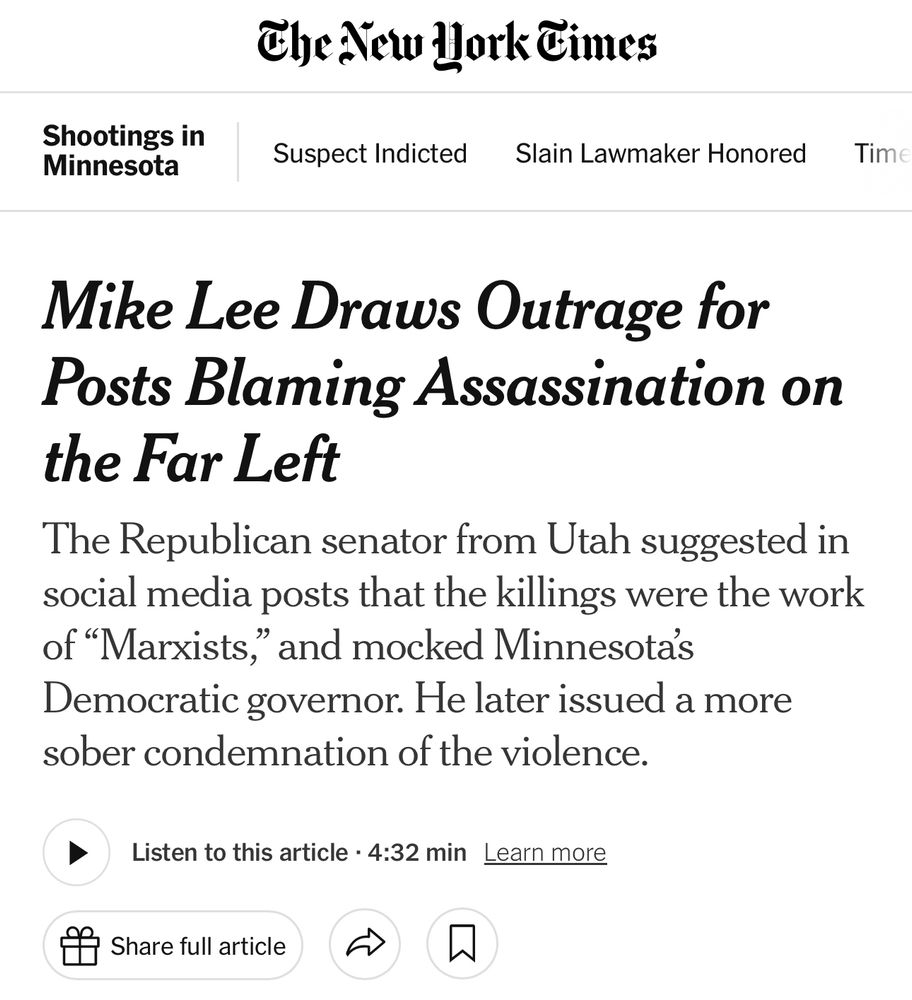Click the partially visible Time nav entry
912x1000 pixels.
pyautogui.click(x=881, y=154)
